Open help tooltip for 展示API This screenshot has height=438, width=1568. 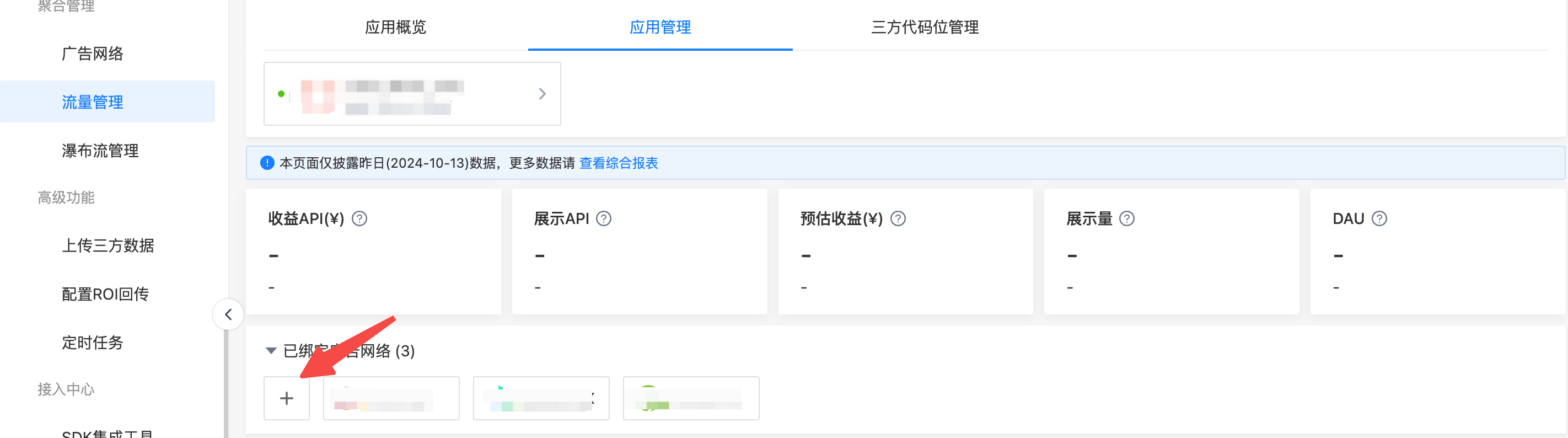click(x=604, y=218)
